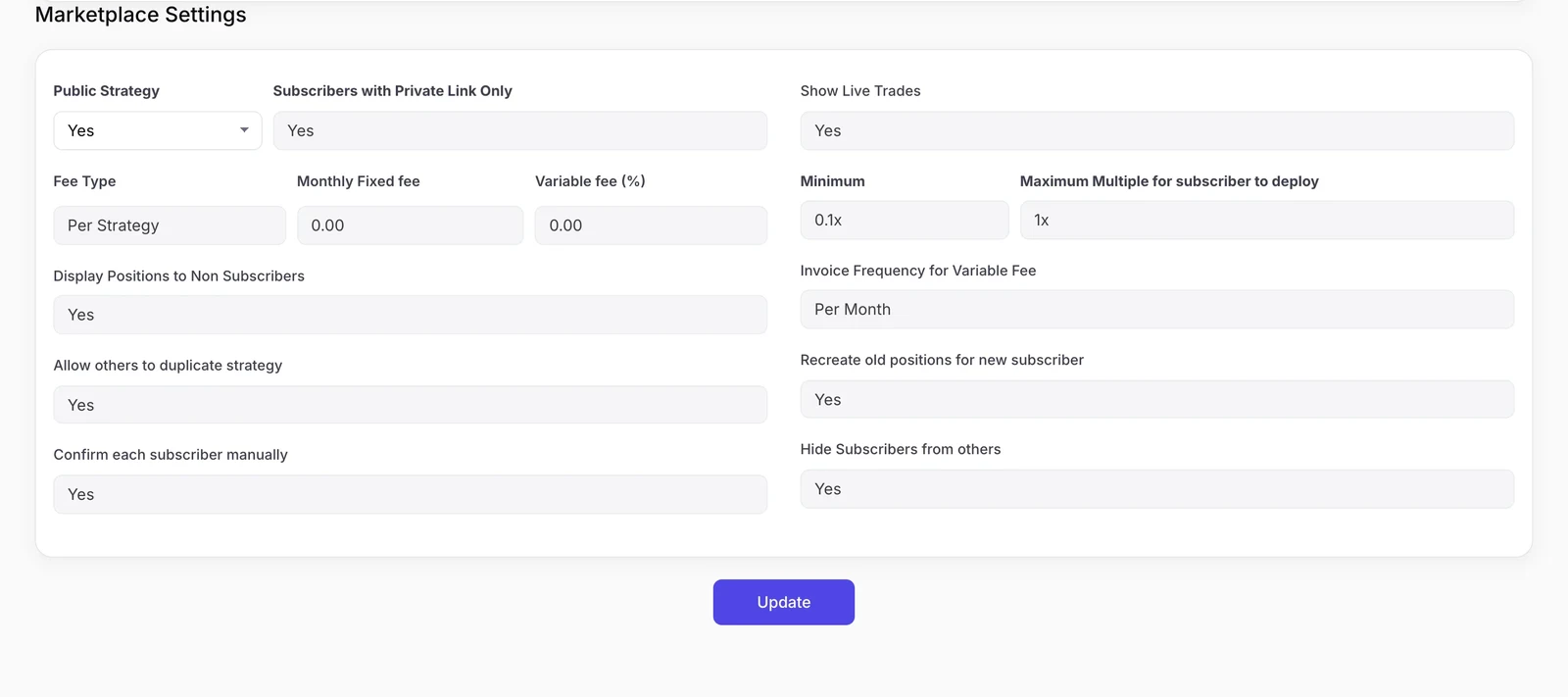This screenshot has width=1568, height=697.
Task: Click the Show Live Trades field
Action: pyautogui.click(x=1157, y=130)
